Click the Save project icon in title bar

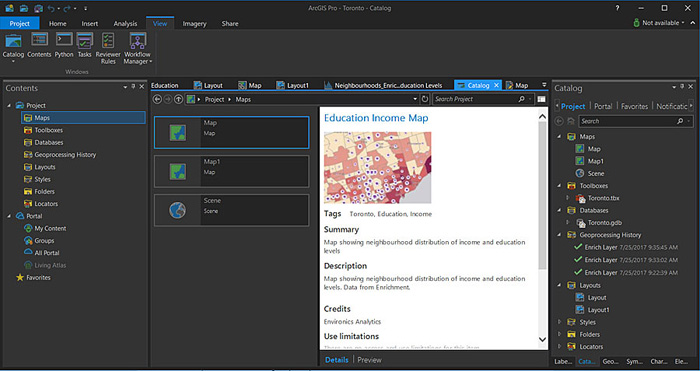(x=38, y=8)
